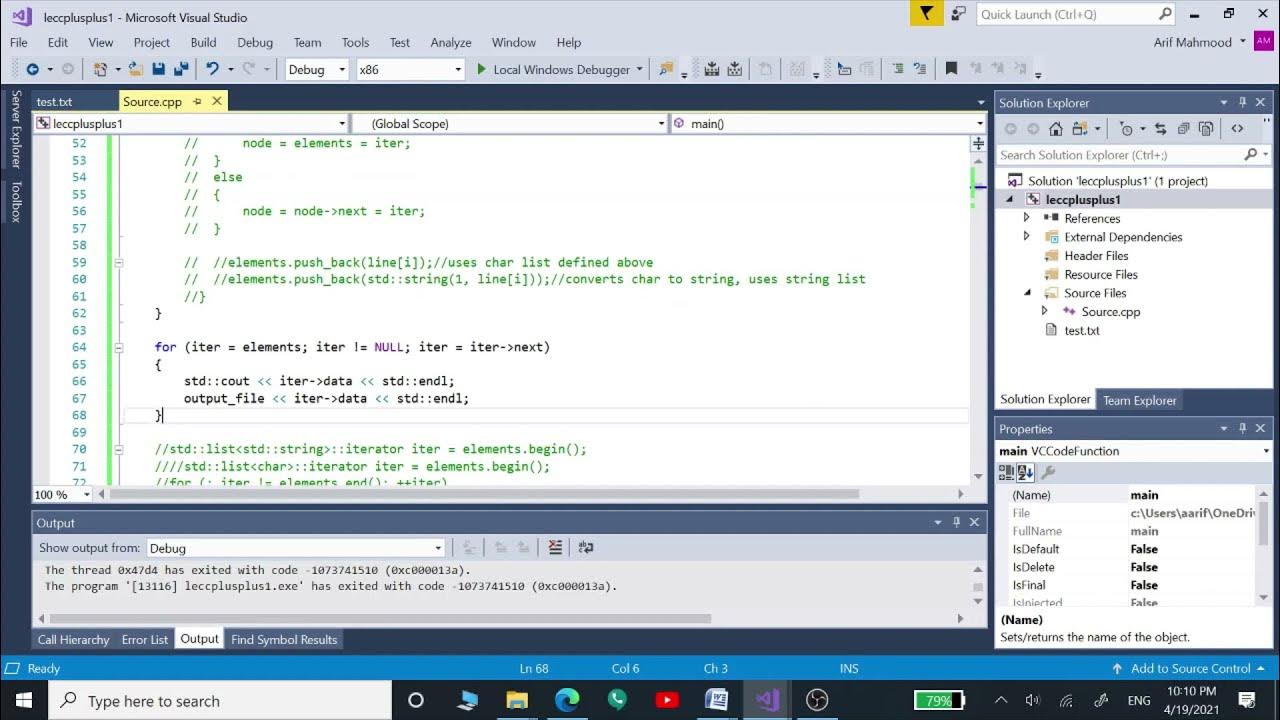Collapse code block at line 59
The image size is (1280, 720).
[x=118, y=262]
